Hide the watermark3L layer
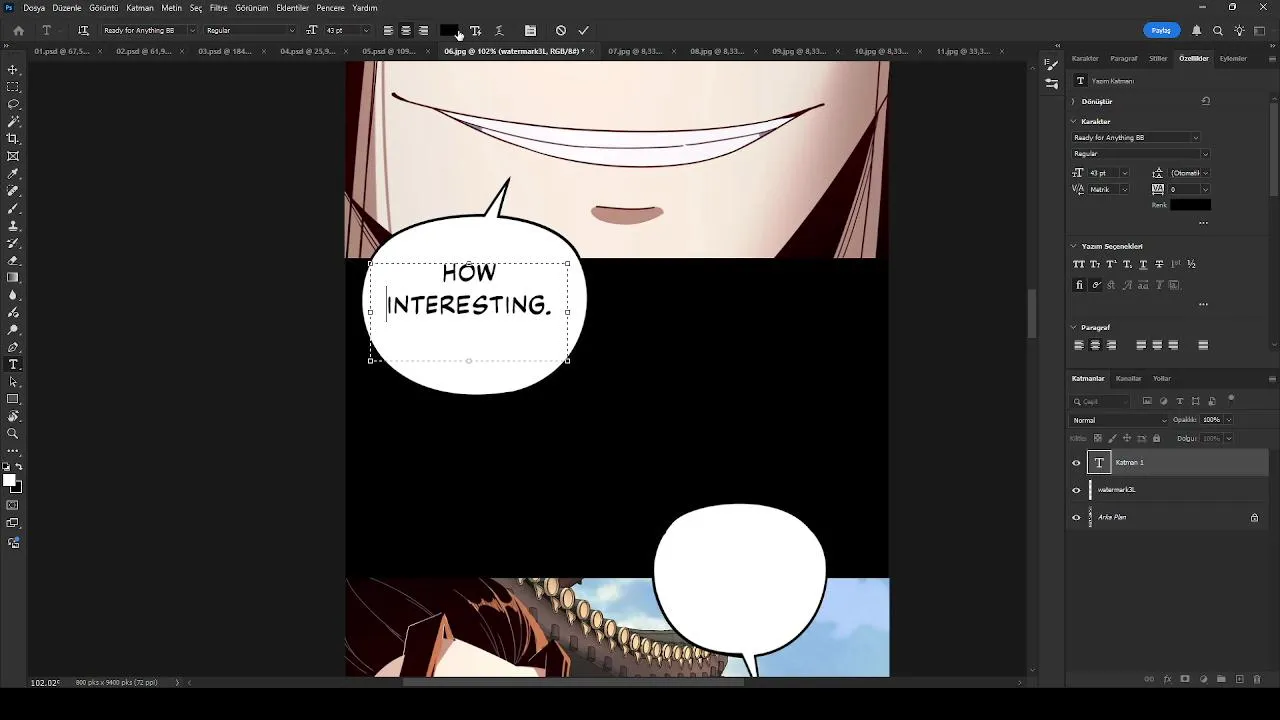Image resolution: width=1280 pixels, height=720 pixels. [1076, 490]
